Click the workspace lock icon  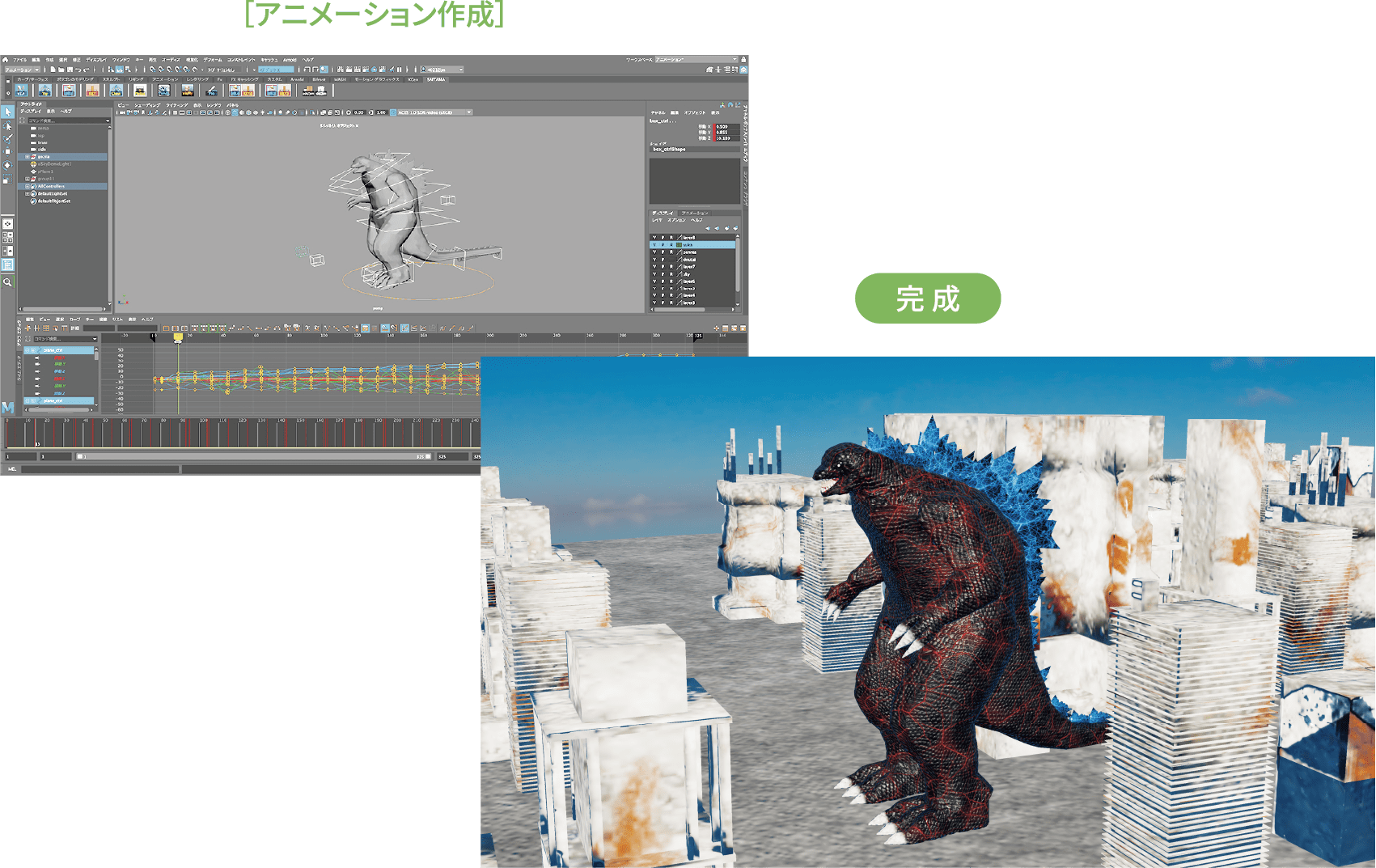(x=743, y=59)
